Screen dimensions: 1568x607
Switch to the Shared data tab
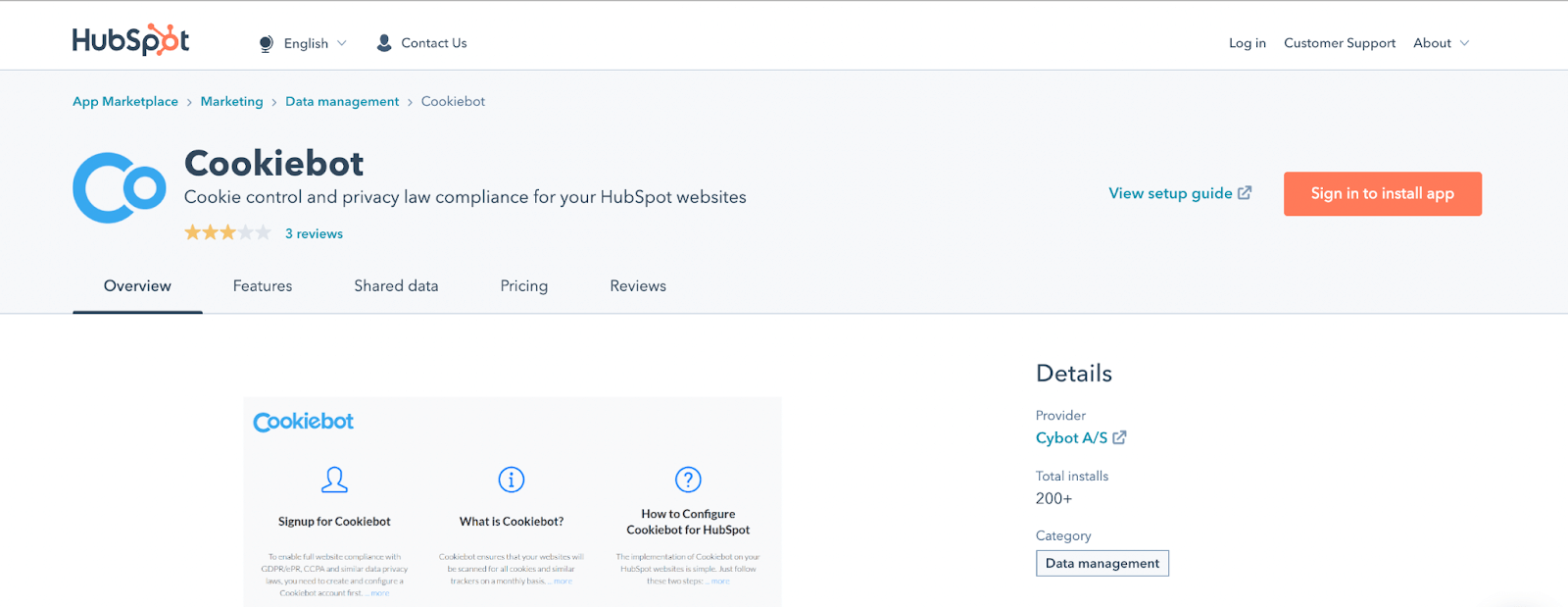coord(396,286)
